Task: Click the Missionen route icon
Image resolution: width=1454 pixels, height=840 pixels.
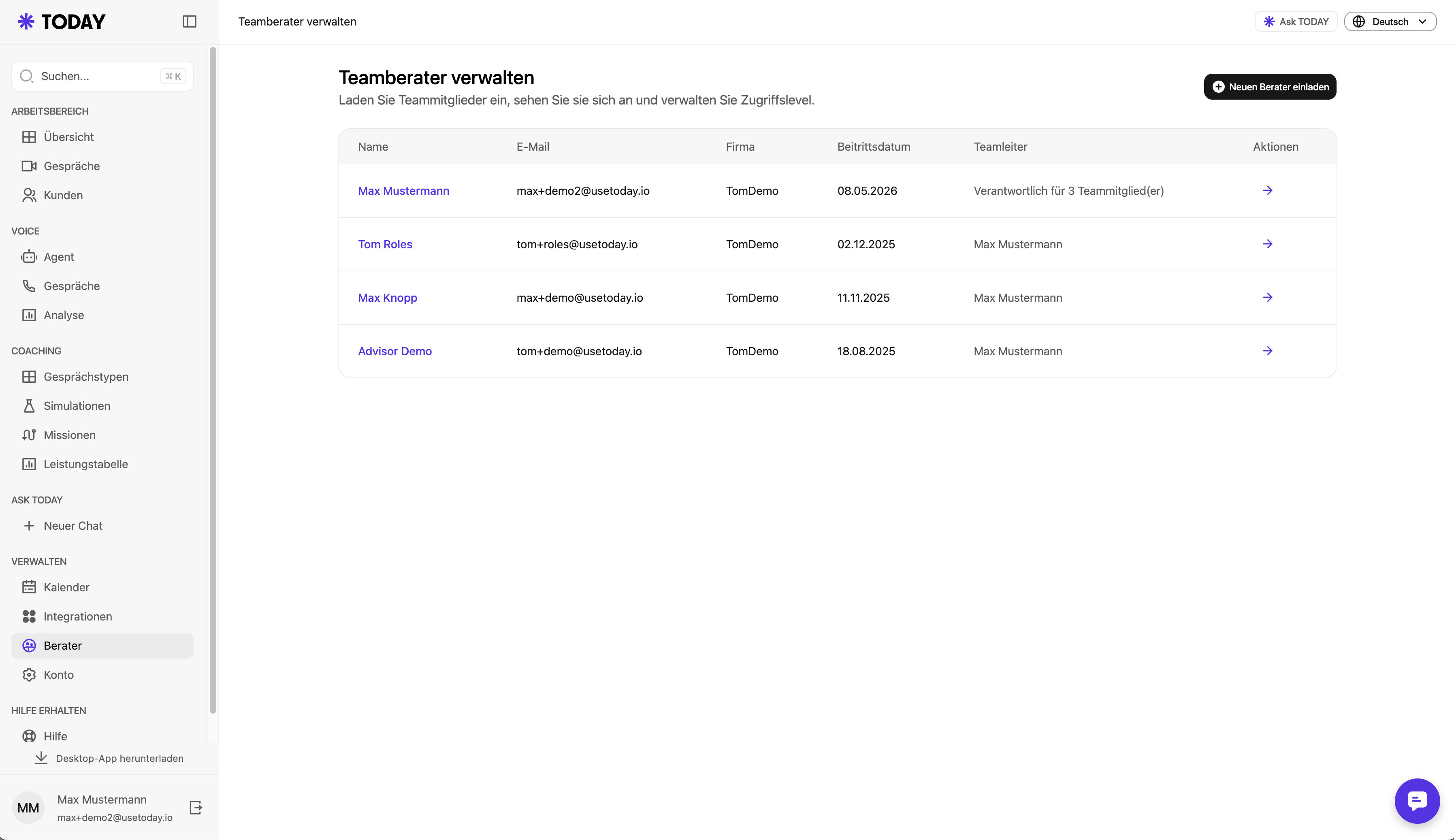Action: pos(29,435)
